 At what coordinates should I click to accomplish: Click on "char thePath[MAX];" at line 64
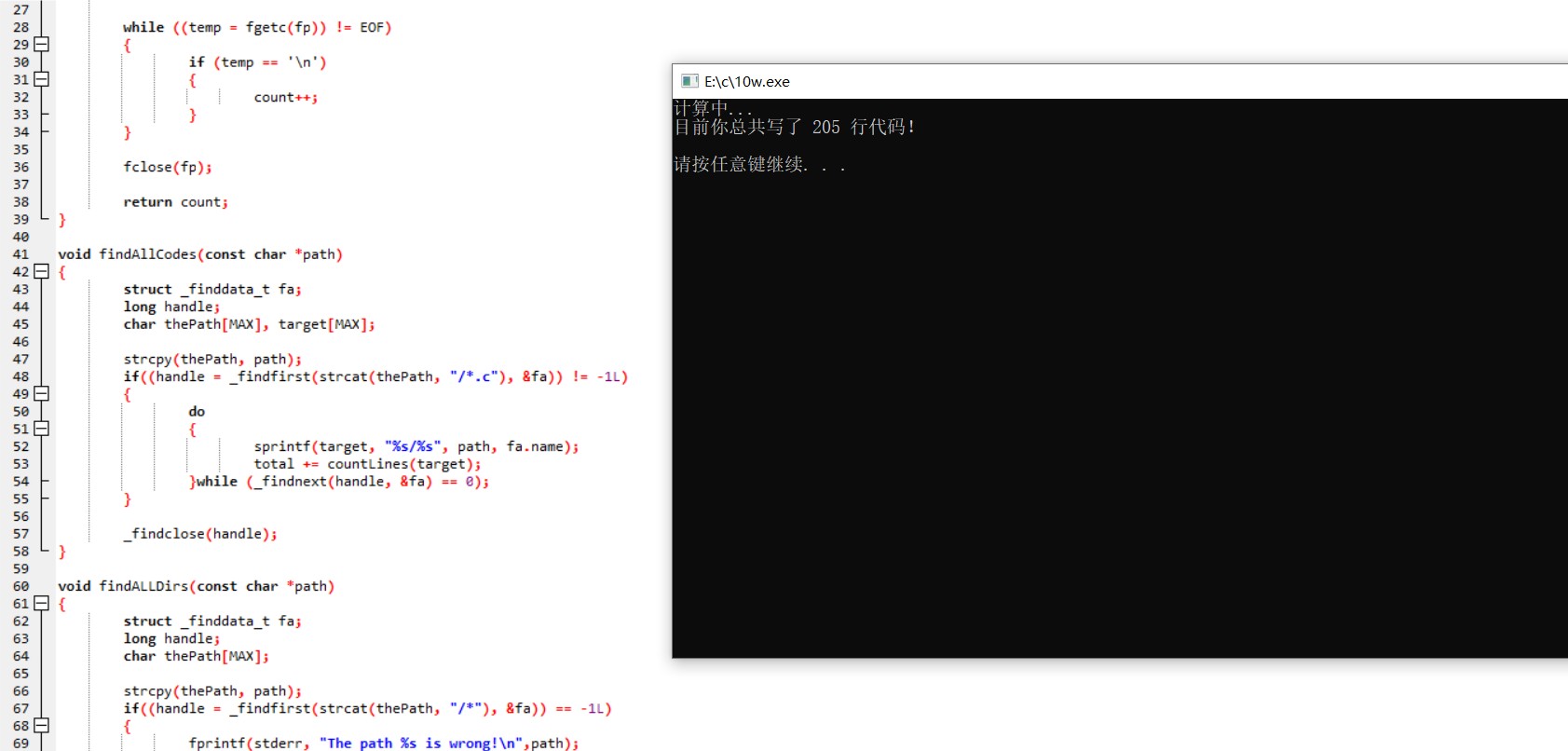[197, 656]
